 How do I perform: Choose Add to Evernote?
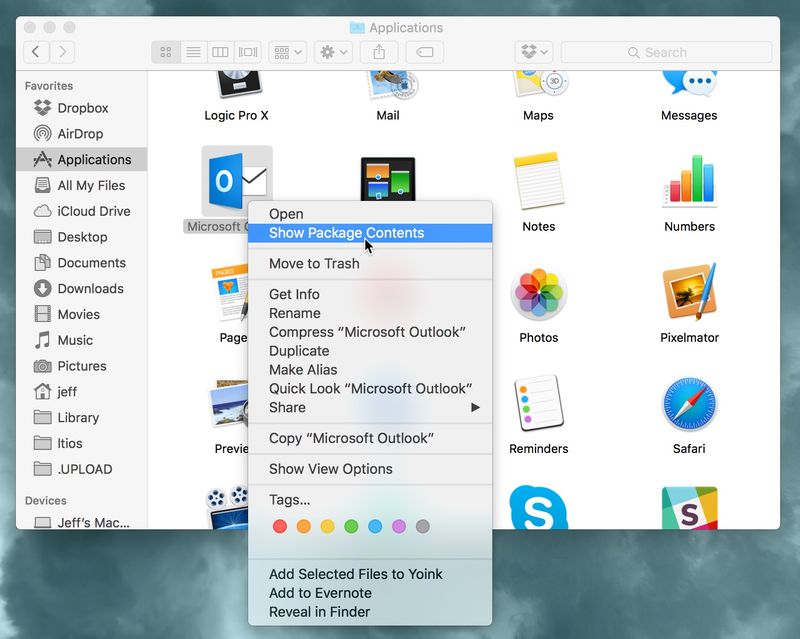click(370, 593)
